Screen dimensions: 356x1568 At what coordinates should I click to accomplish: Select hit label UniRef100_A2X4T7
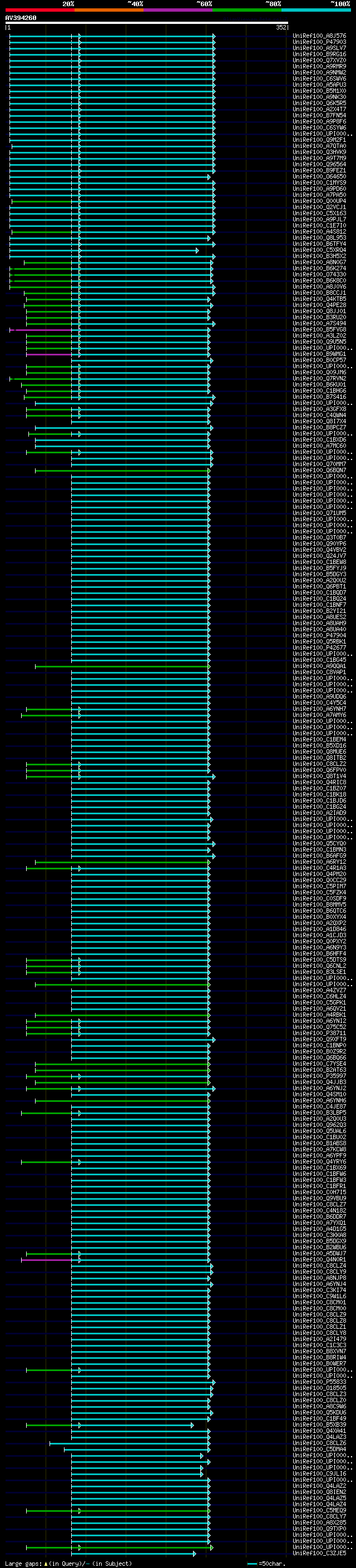coord(319,109)
